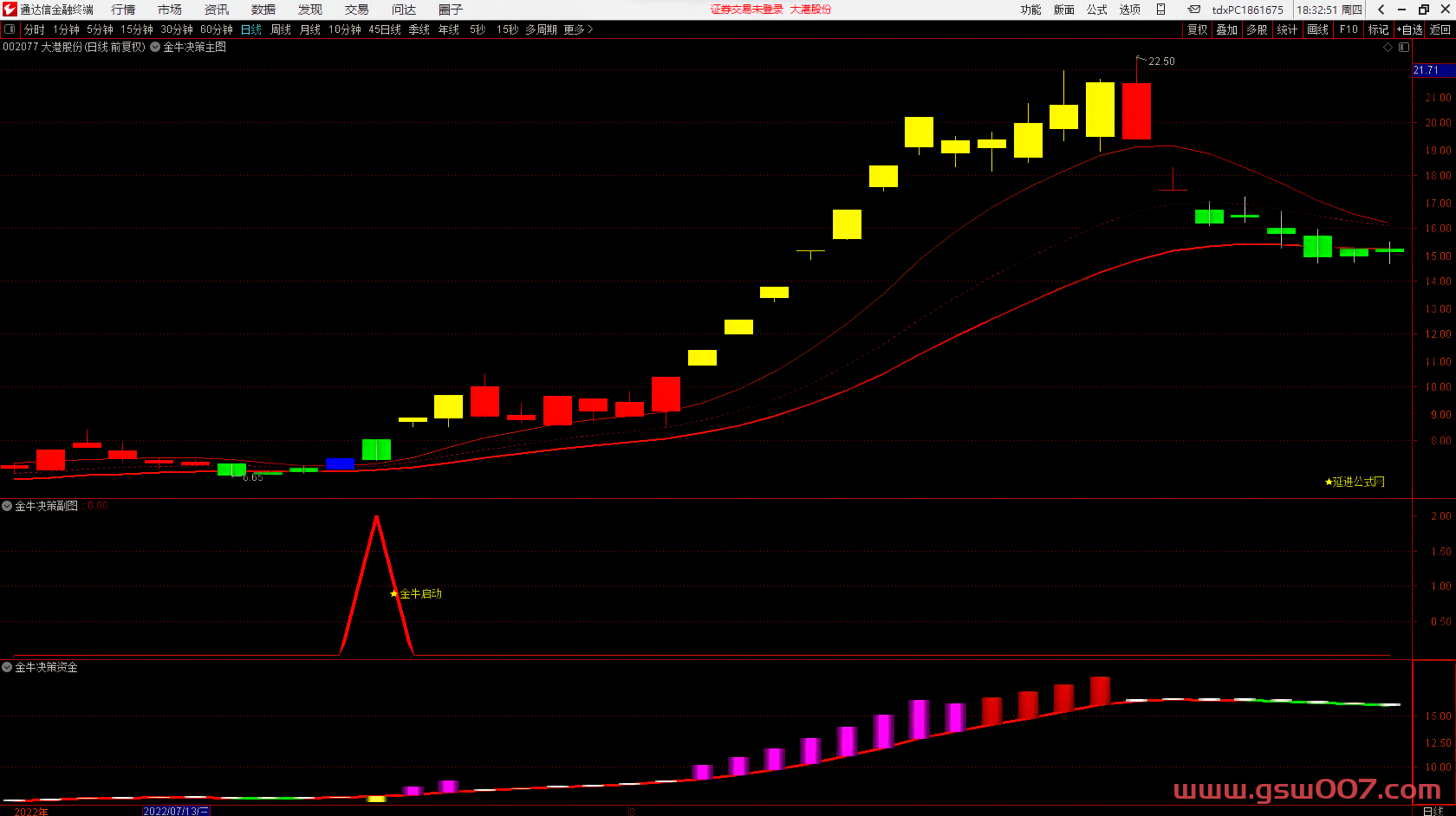Expand 金牛决策副图 indicator dropdown
Image resolution: width=1456 pixels, height=816 pixels.
coord(7,506)
